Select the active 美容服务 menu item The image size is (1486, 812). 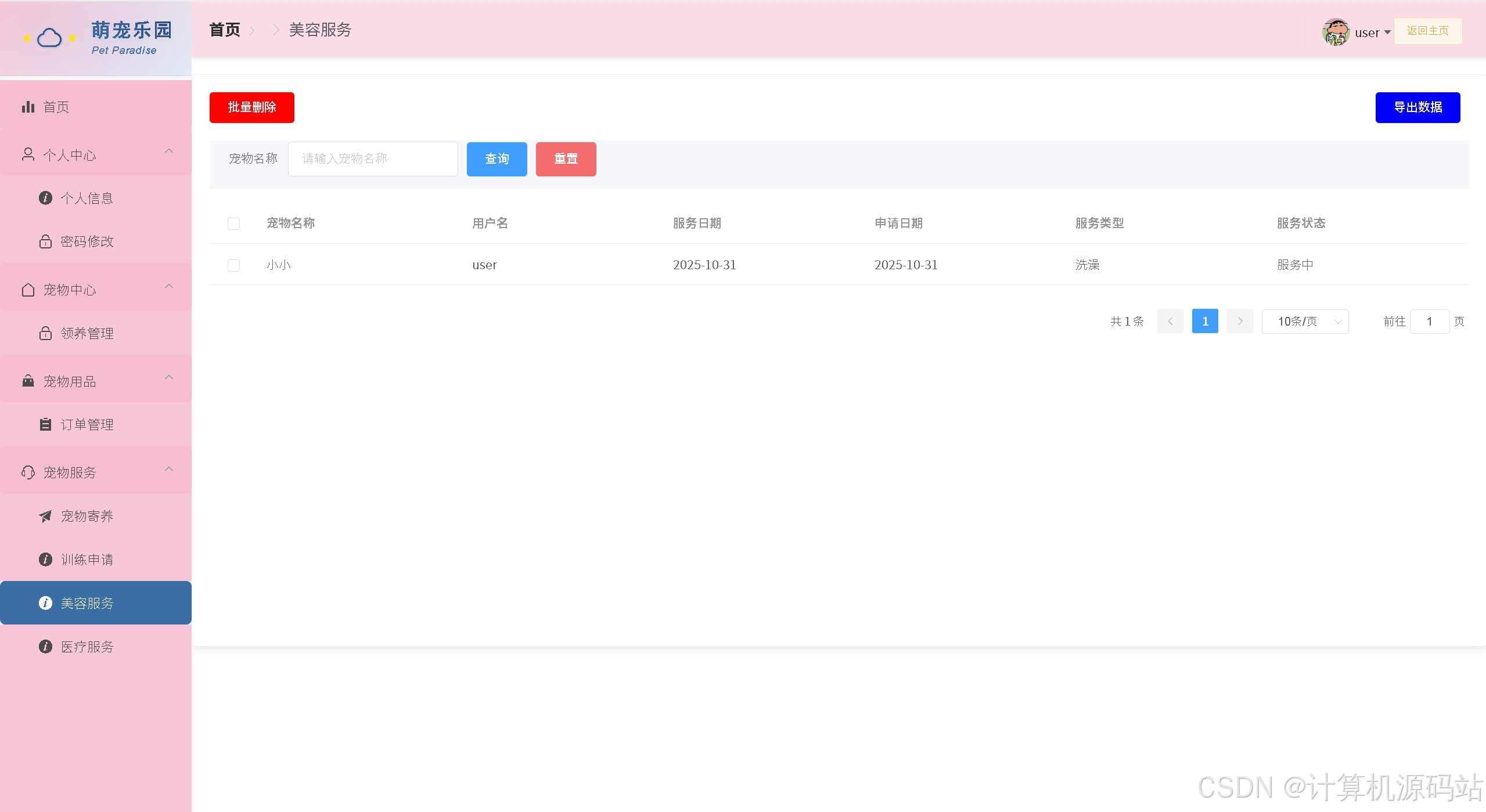tap(96, 603)
